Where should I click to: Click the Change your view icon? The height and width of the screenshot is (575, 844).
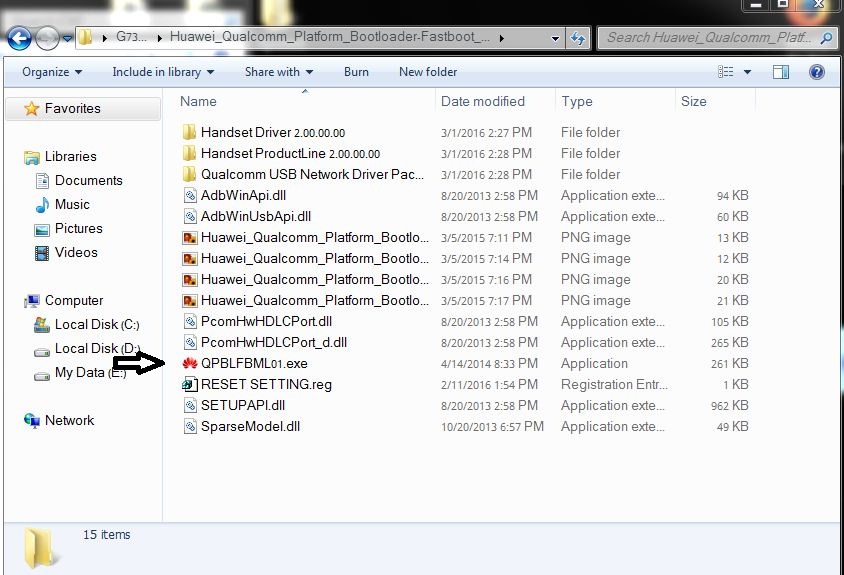726,72
